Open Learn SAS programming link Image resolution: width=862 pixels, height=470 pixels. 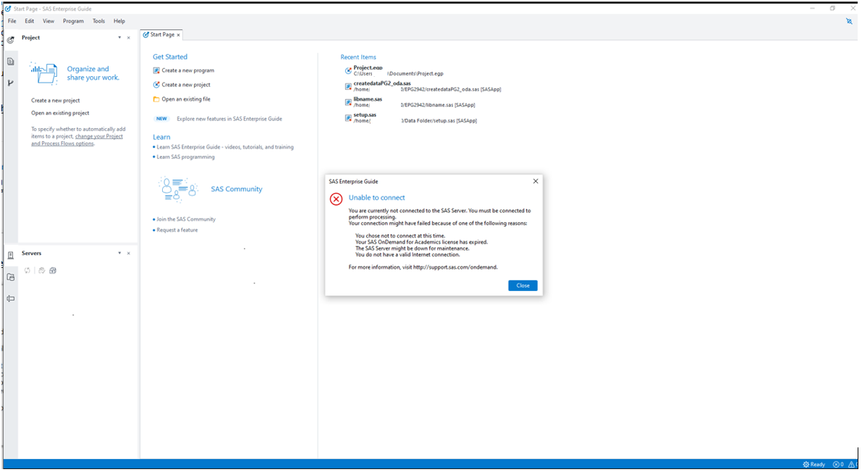pyautogui.click(x=185, y=157)
